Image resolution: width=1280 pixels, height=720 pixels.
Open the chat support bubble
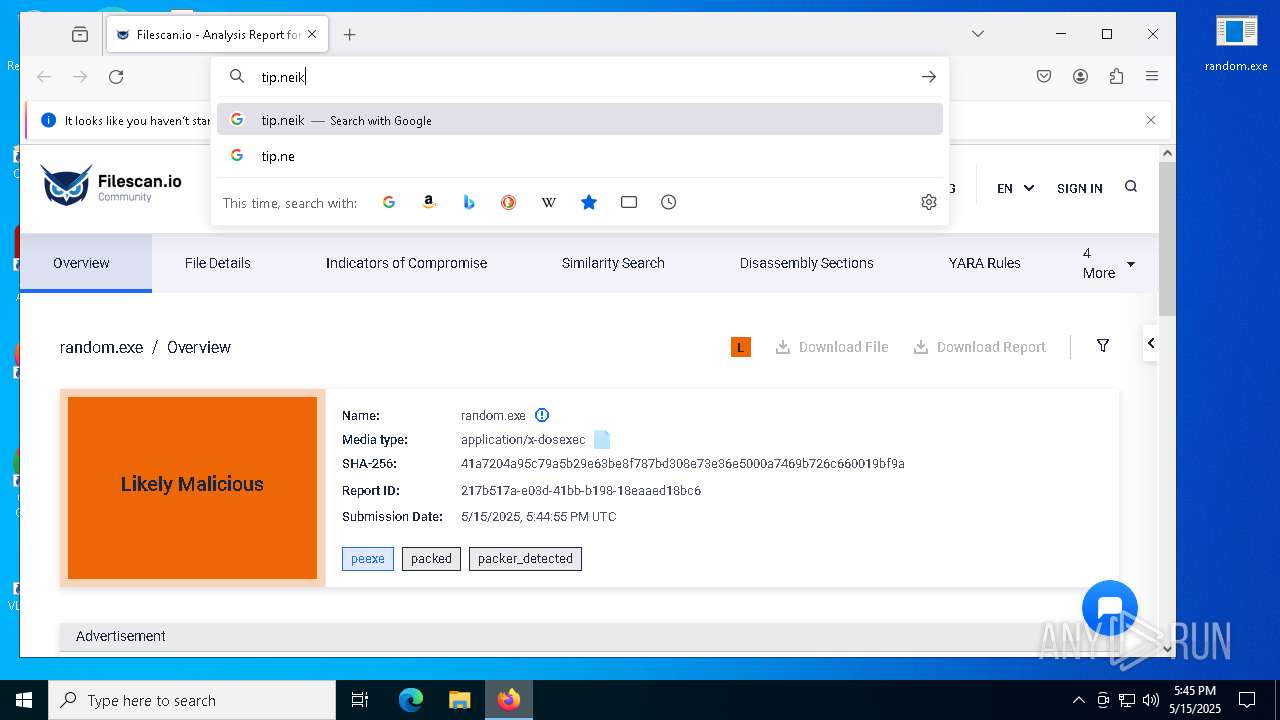1110,608
